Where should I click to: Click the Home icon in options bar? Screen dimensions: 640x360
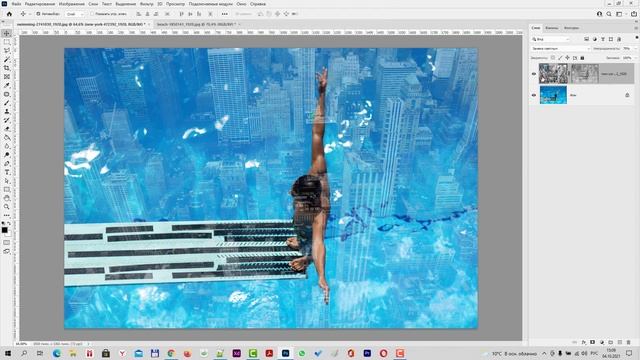(9, 14)
